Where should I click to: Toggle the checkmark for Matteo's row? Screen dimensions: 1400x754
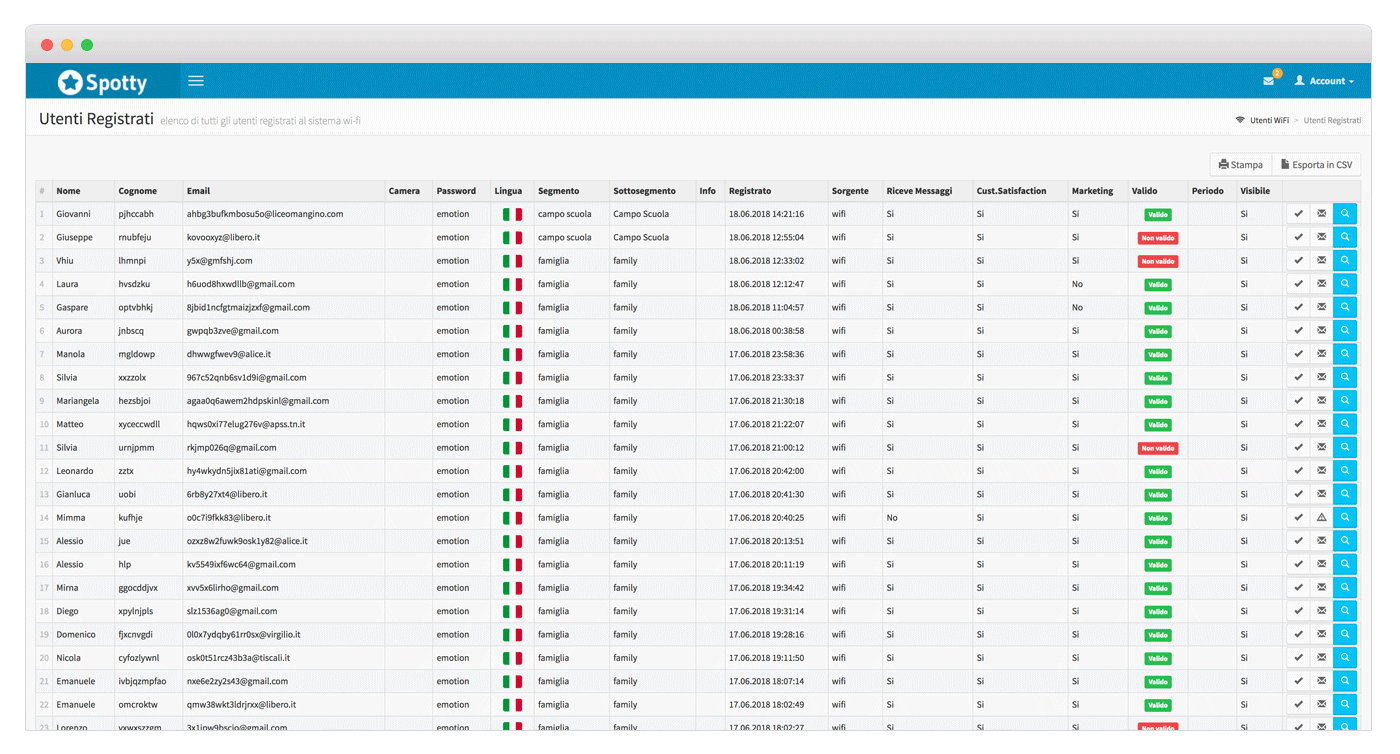tap(1298, 424)
